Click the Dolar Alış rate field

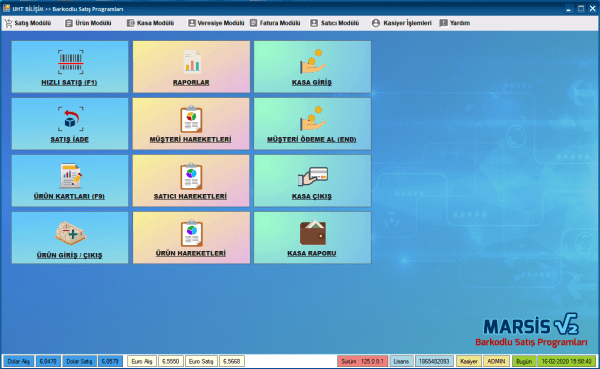[x=48, y=361]
